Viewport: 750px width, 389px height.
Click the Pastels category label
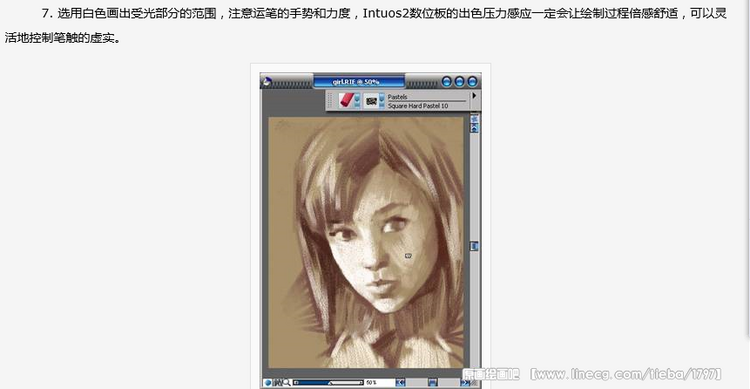pyautogui.click(x=397, y=97)
